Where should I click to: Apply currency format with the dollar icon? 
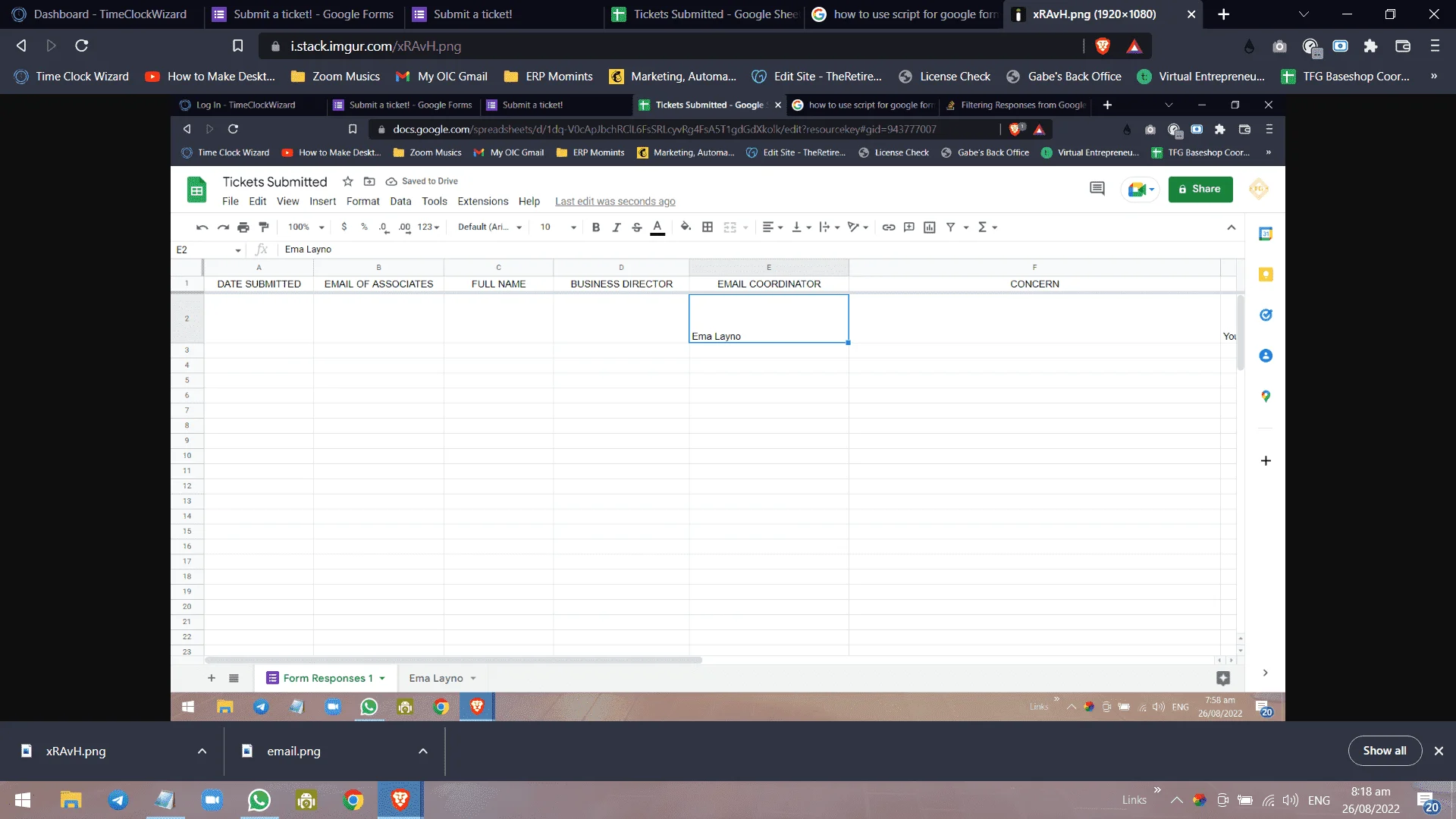[344, 227]
